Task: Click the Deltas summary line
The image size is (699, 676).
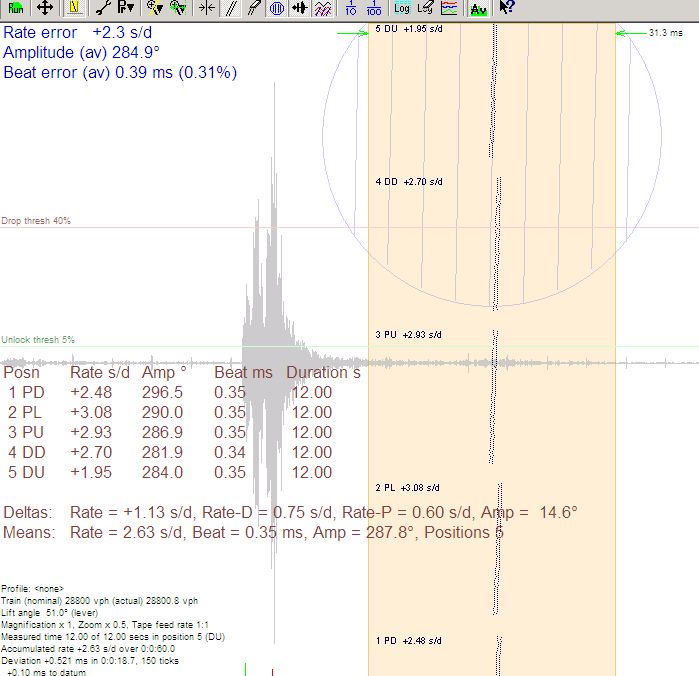Action: [x=290, y=512]
